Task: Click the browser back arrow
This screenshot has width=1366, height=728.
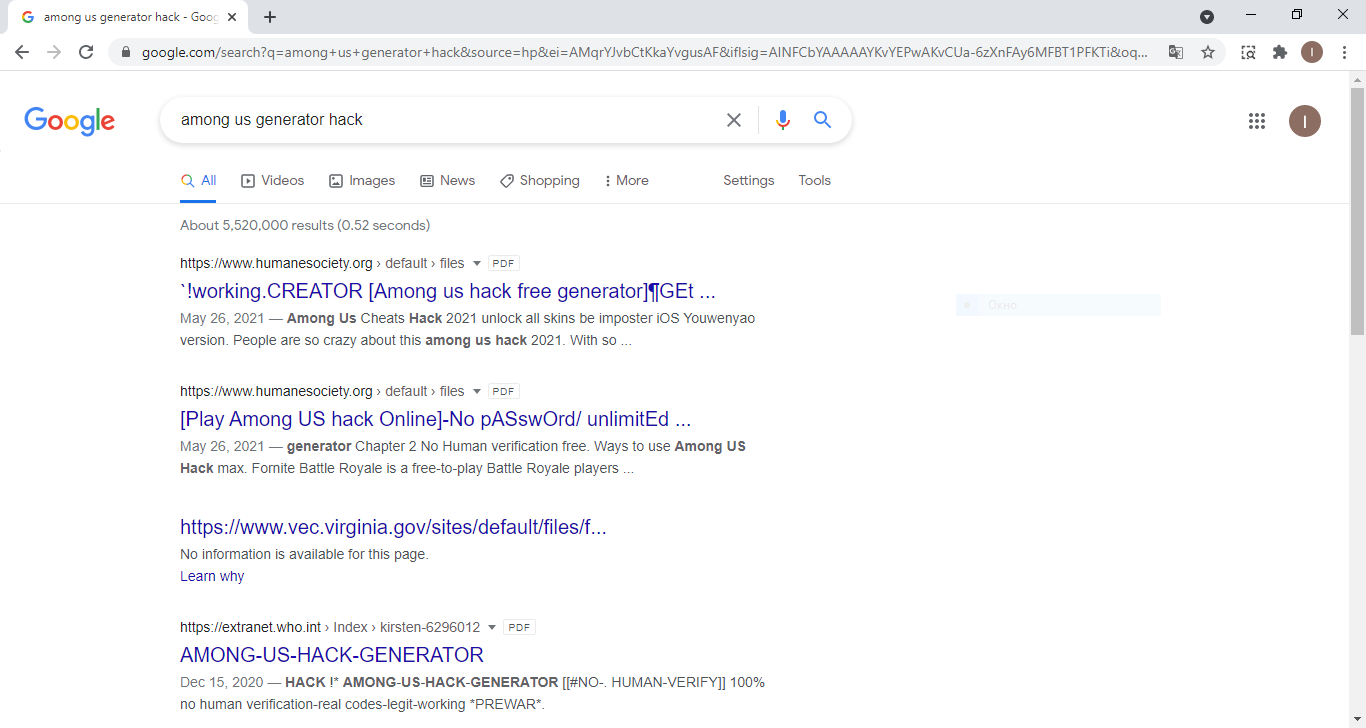Action: pyautogui.click(x=22, y=52)
